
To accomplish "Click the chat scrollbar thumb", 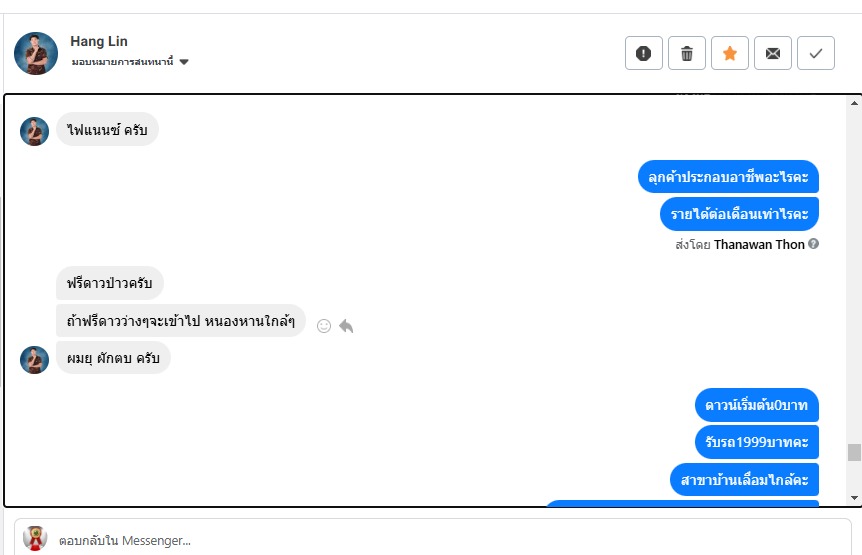I will 853,452.
